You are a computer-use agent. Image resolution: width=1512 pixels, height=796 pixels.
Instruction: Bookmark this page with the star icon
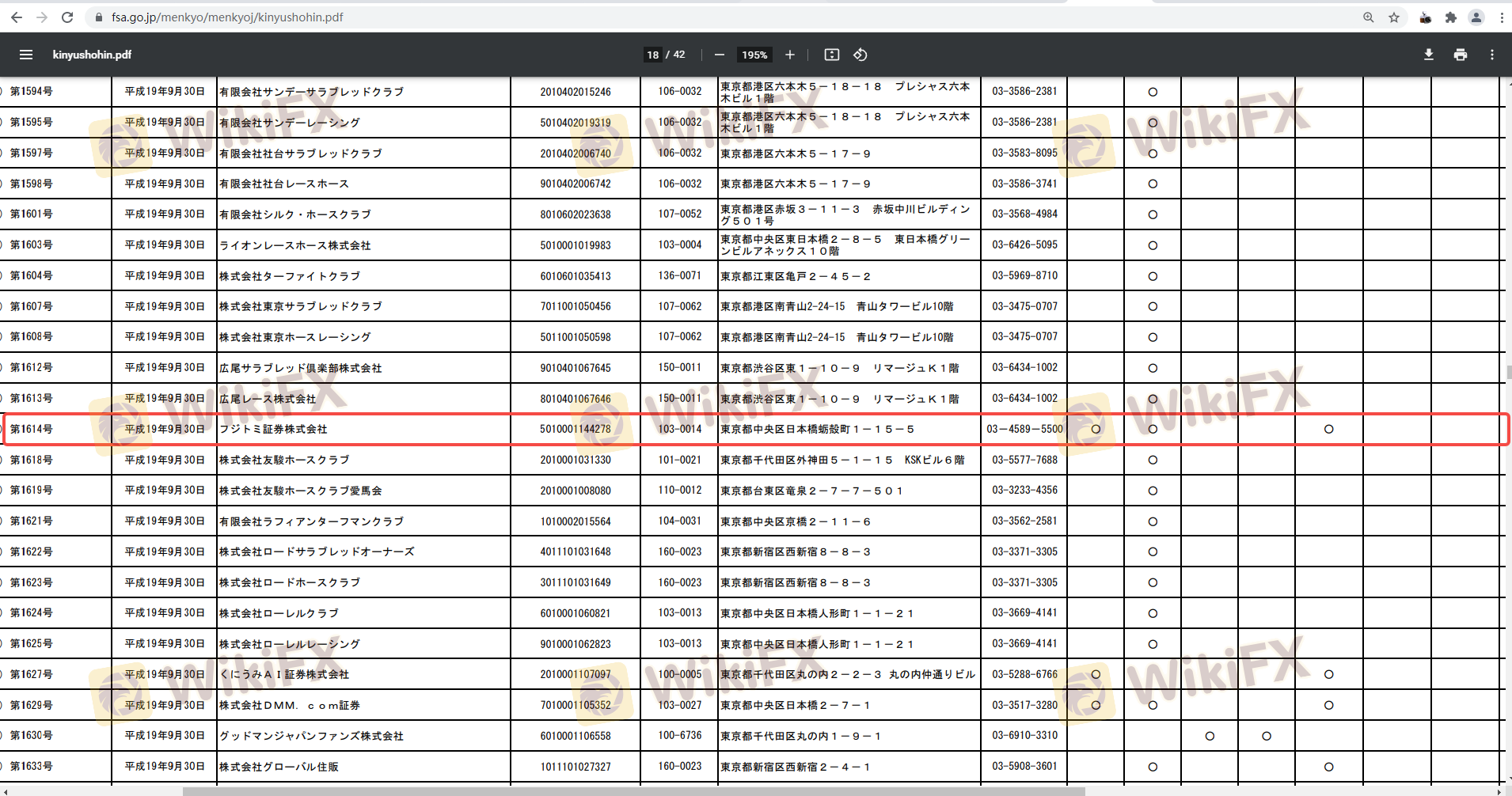pyautogui.click(x=1394, y=17)
